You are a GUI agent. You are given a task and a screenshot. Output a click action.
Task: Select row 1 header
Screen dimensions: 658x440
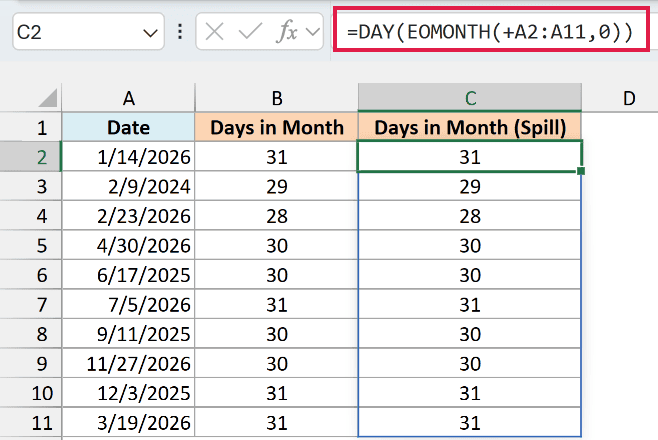31,127
